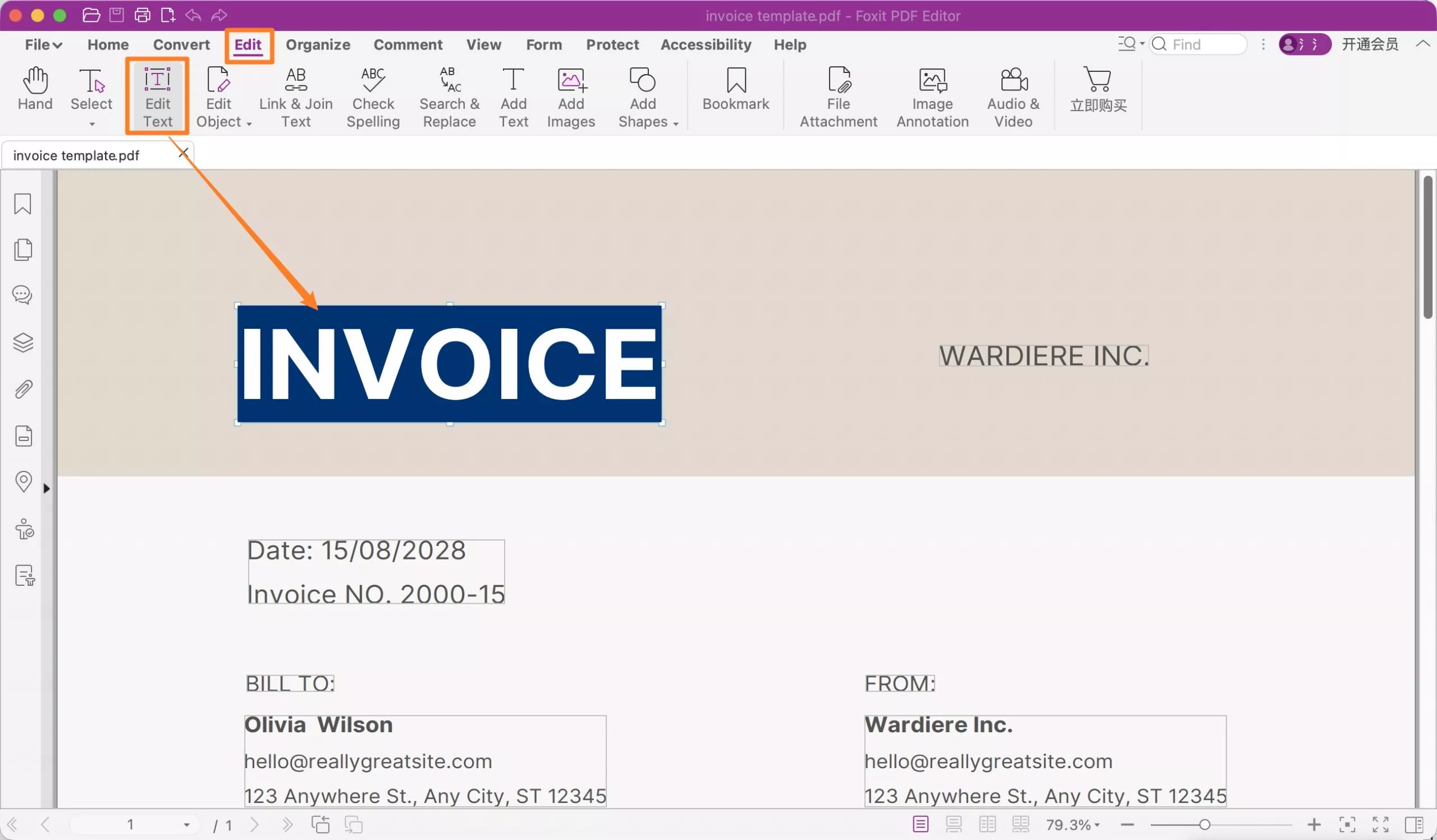This screenshot has width=1437, height=840.
Task: Open the Pages thumbnail panel
Action: point(23,250)
